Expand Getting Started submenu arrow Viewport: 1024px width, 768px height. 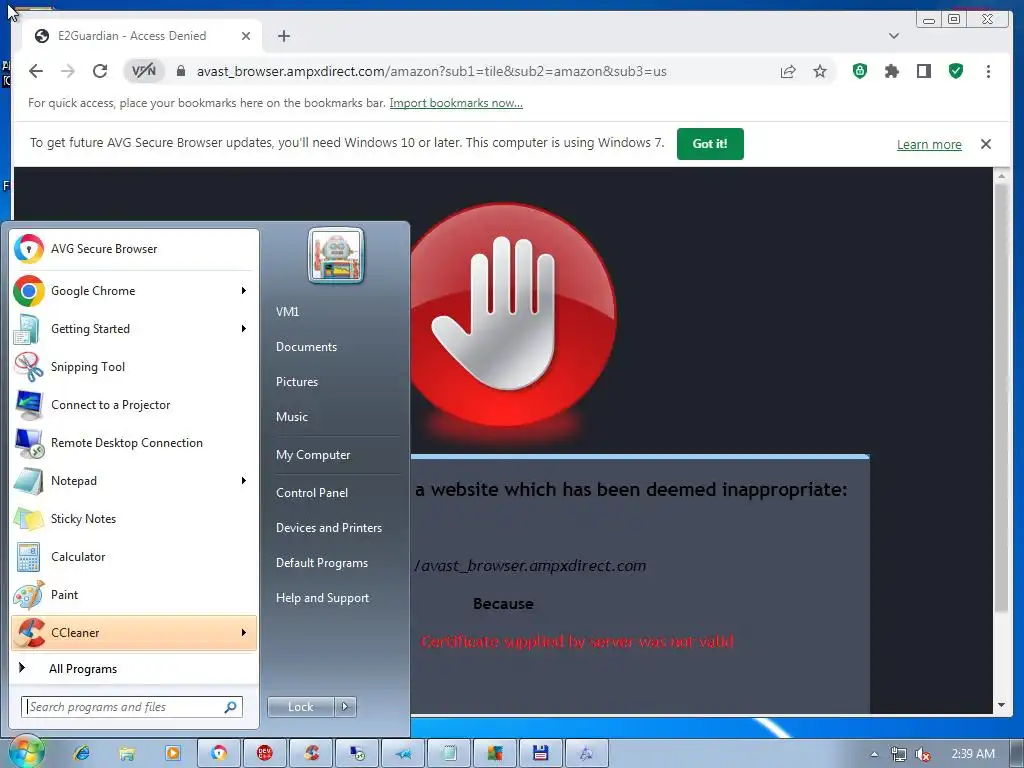(x=244, y=328)
